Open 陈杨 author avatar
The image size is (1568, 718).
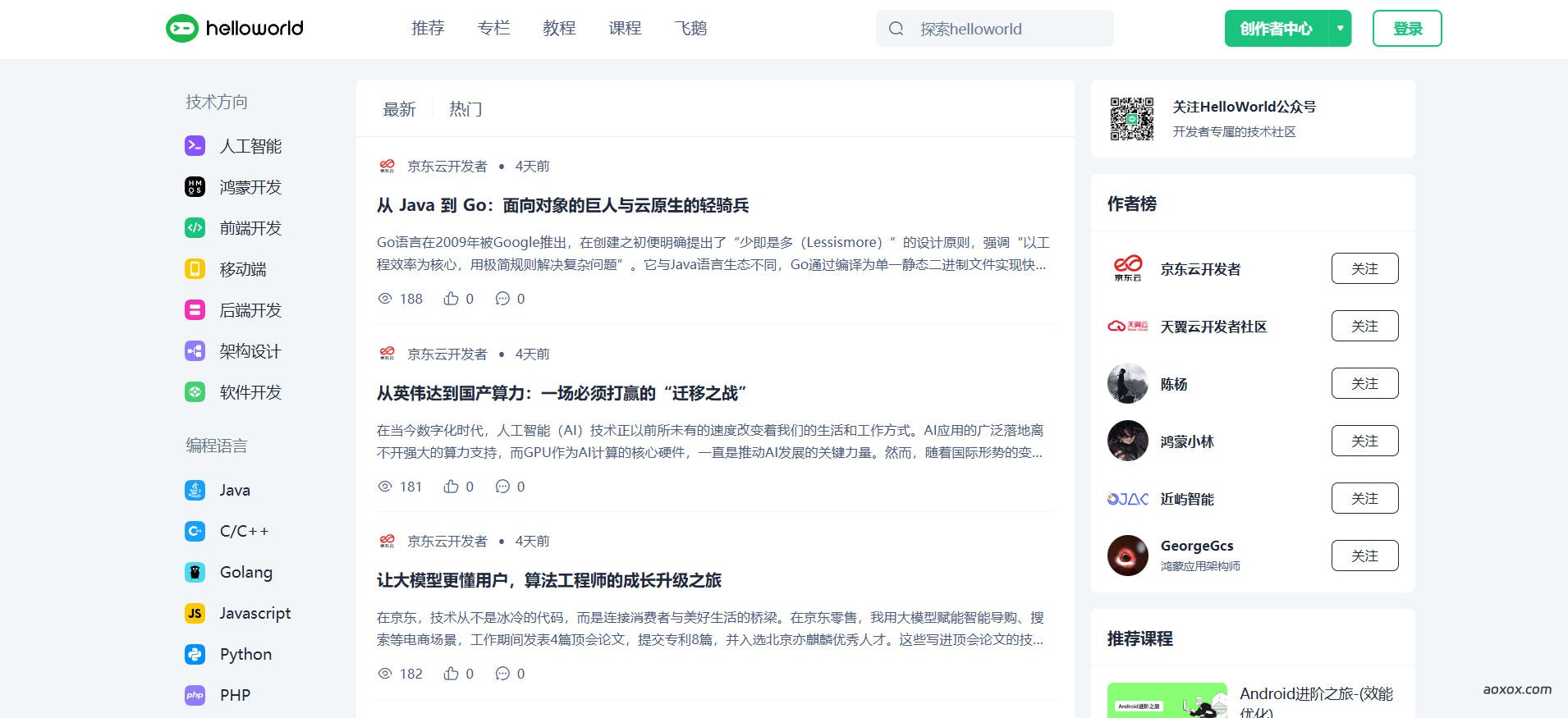coord(1128,383)
